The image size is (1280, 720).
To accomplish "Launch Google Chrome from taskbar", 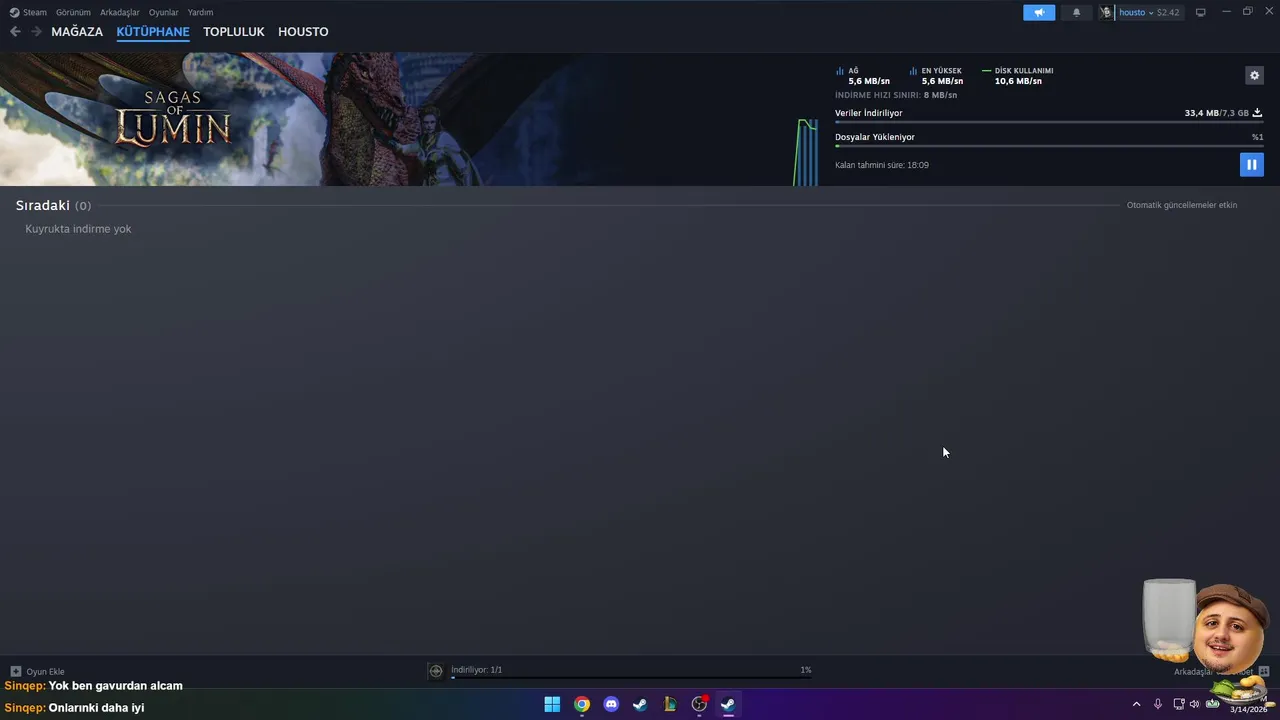I will (582, 704).
